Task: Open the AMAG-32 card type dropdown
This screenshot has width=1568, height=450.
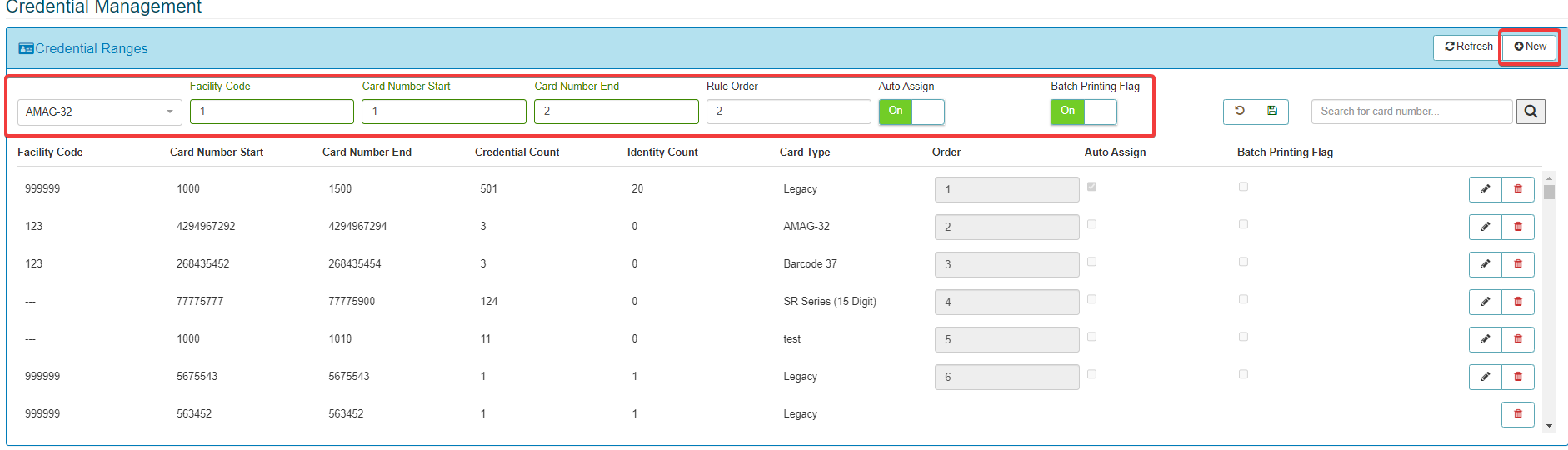Action: [x=100, y=112]
